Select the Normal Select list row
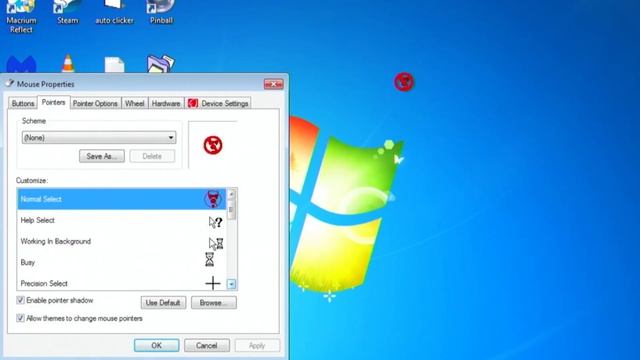Image resolution: width=640 pixels, height=360 pixels. tap(122, 199)
